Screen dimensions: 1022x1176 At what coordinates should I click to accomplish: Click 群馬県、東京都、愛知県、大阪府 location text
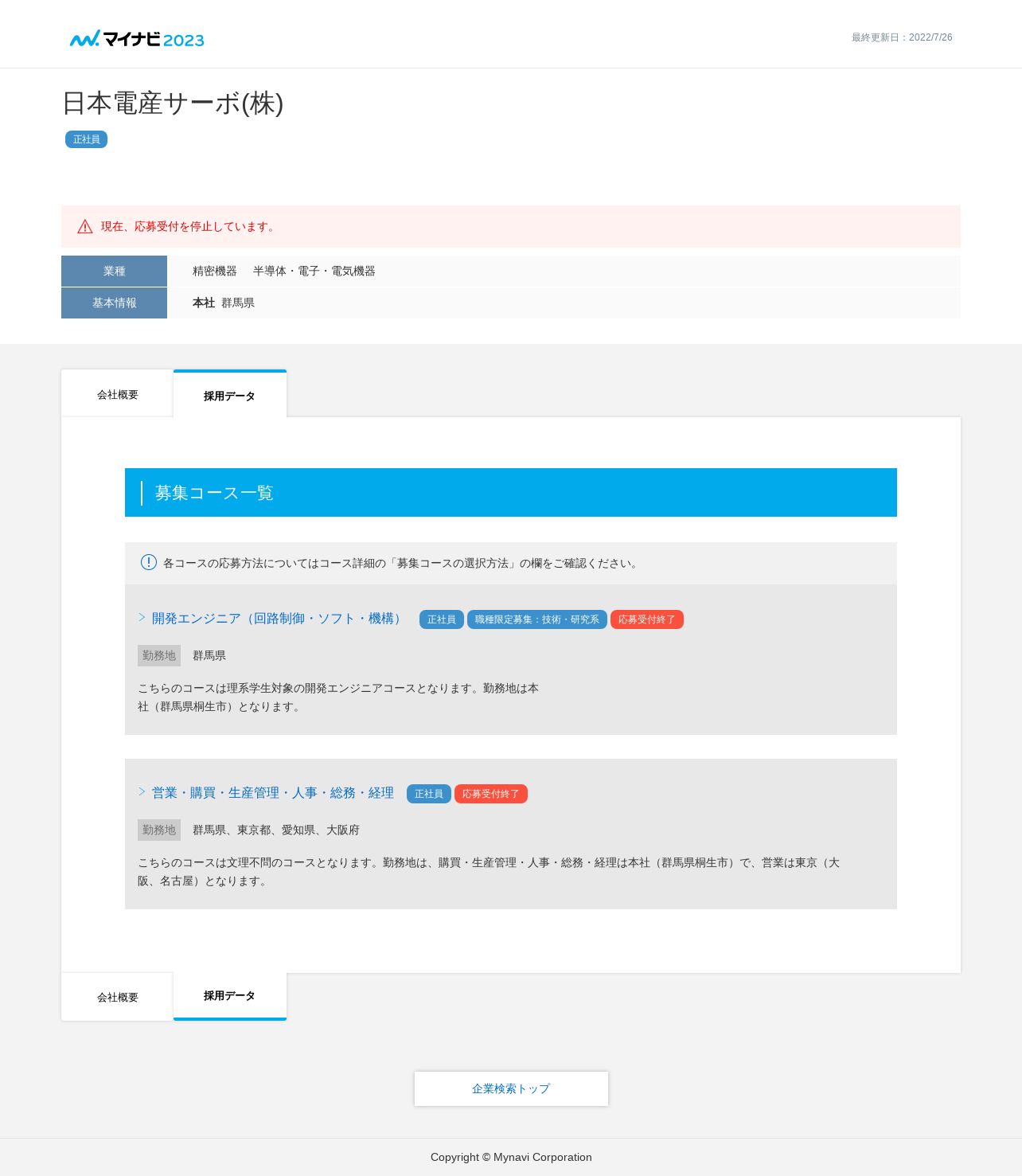pyautogui.click(x=276, y=830)
